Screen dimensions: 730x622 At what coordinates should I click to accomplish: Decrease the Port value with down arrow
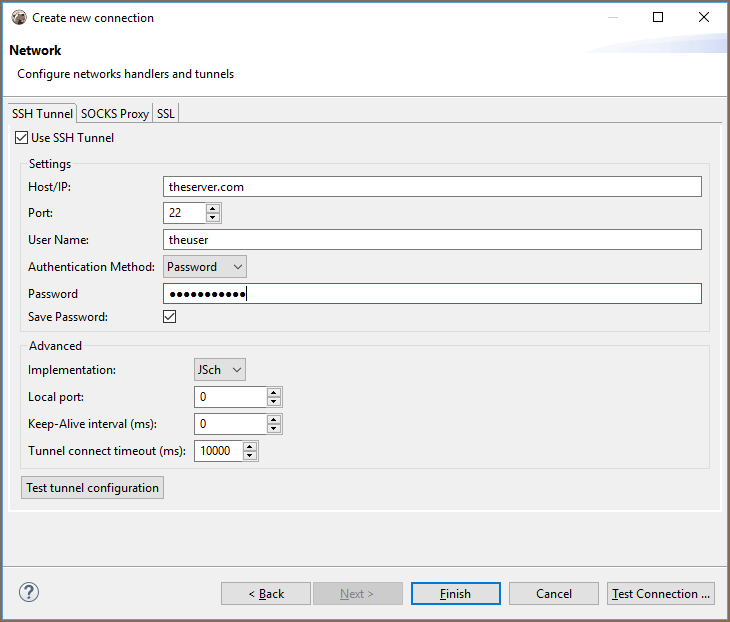213,217
